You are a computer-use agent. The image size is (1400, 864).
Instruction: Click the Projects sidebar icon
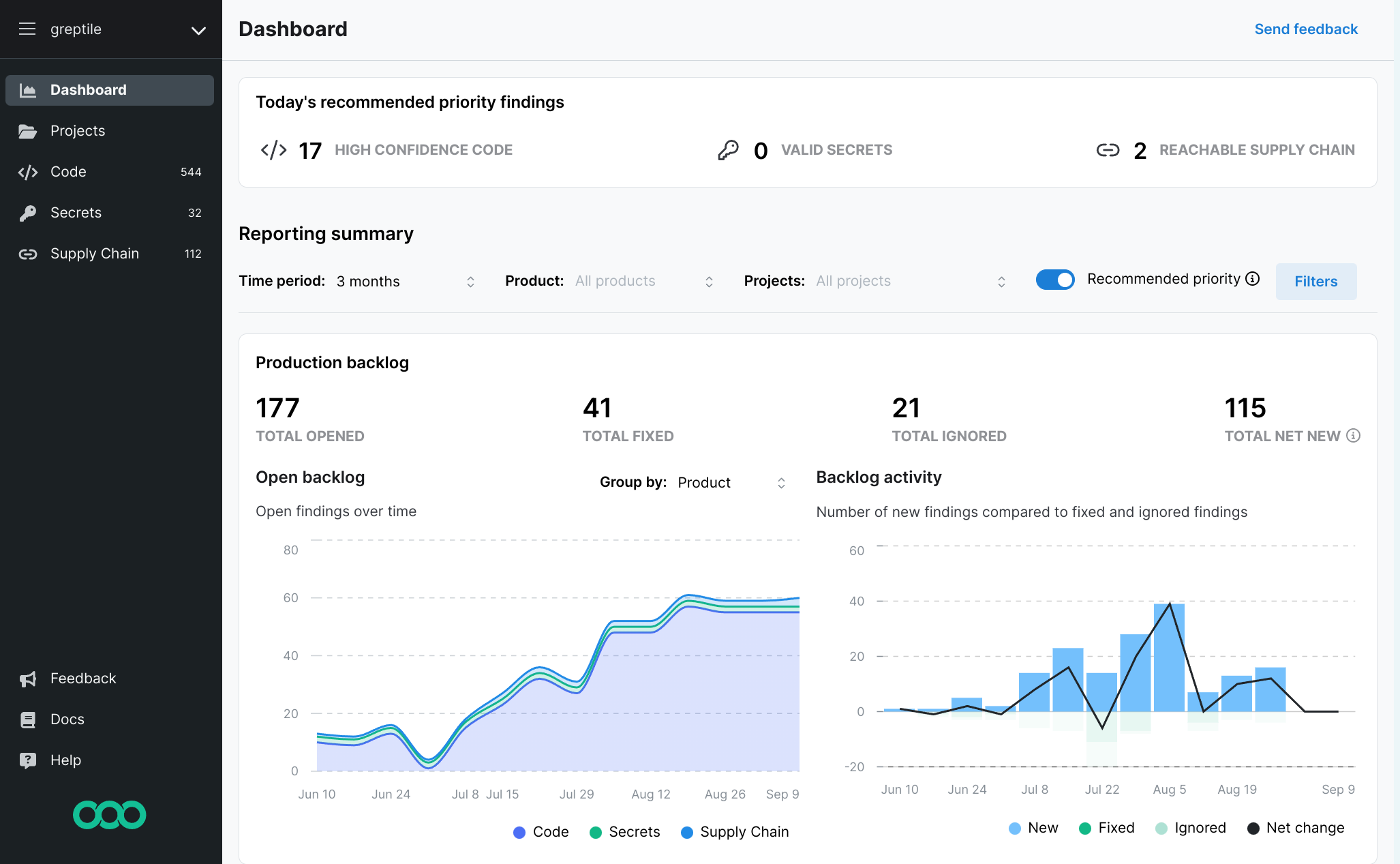28,130
